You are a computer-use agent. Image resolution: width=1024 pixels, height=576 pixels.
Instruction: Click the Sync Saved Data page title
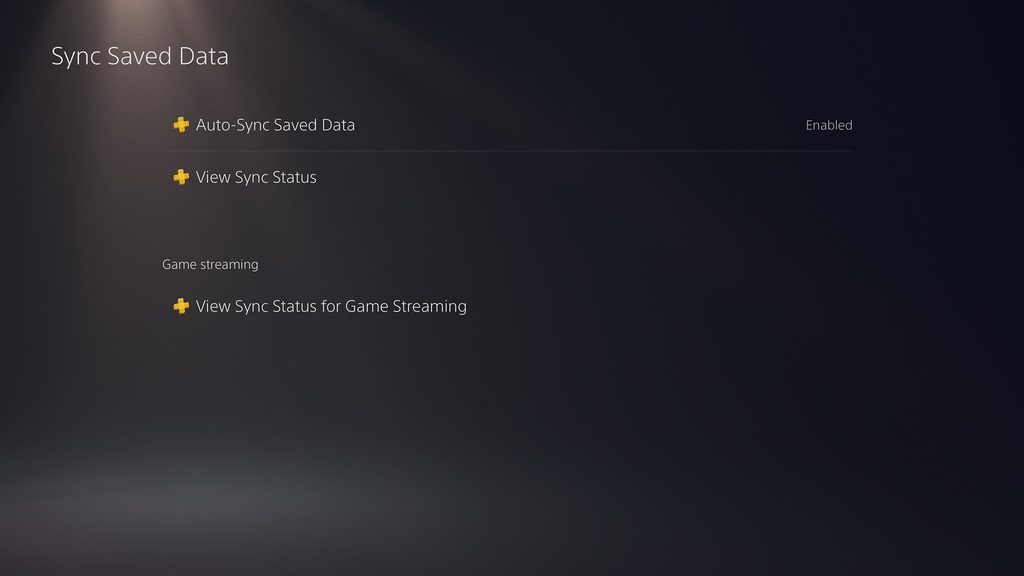coord(140,56)
